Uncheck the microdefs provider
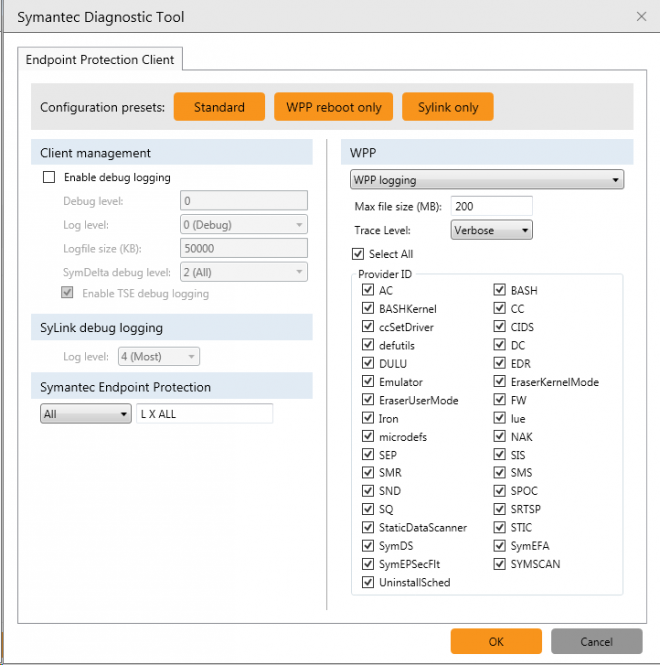 368,436
